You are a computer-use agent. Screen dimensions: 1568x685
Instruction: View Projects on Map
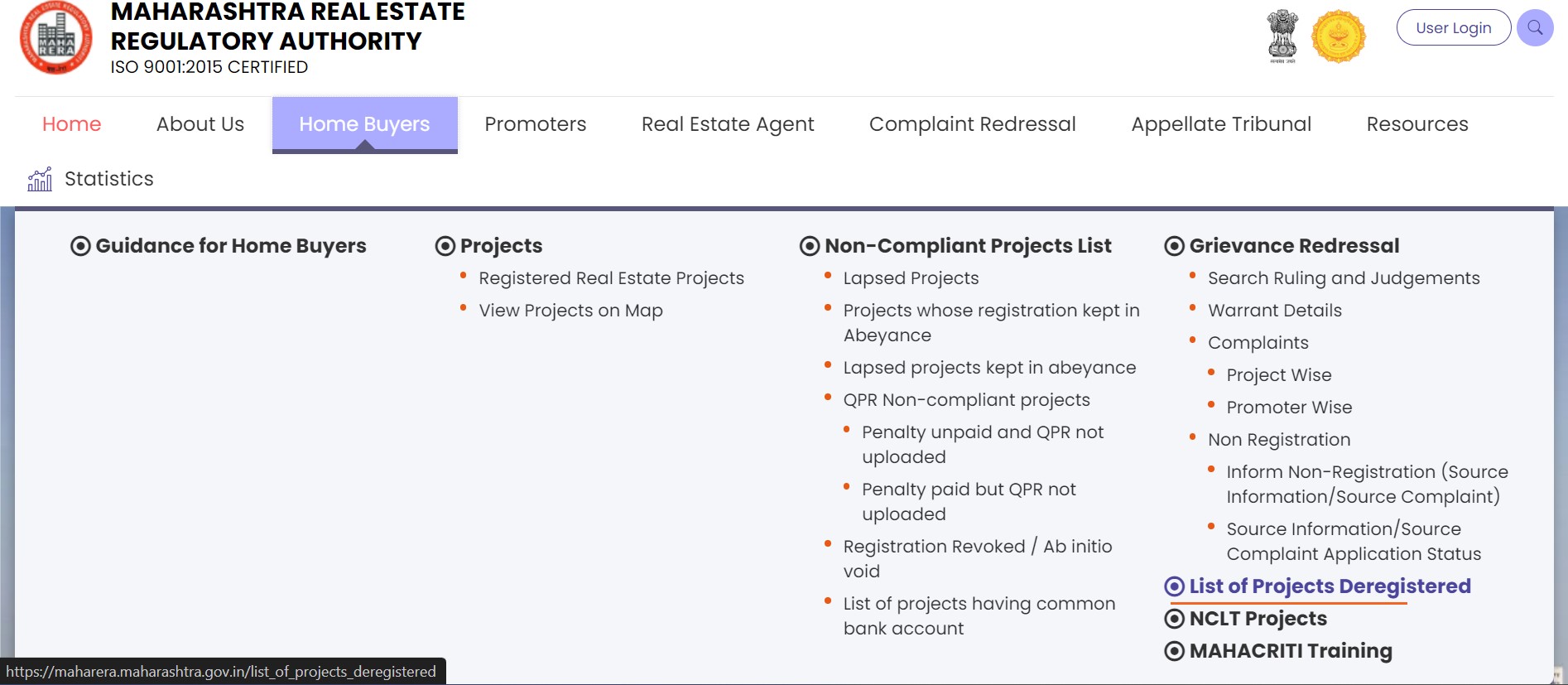[x=570, y=311]
